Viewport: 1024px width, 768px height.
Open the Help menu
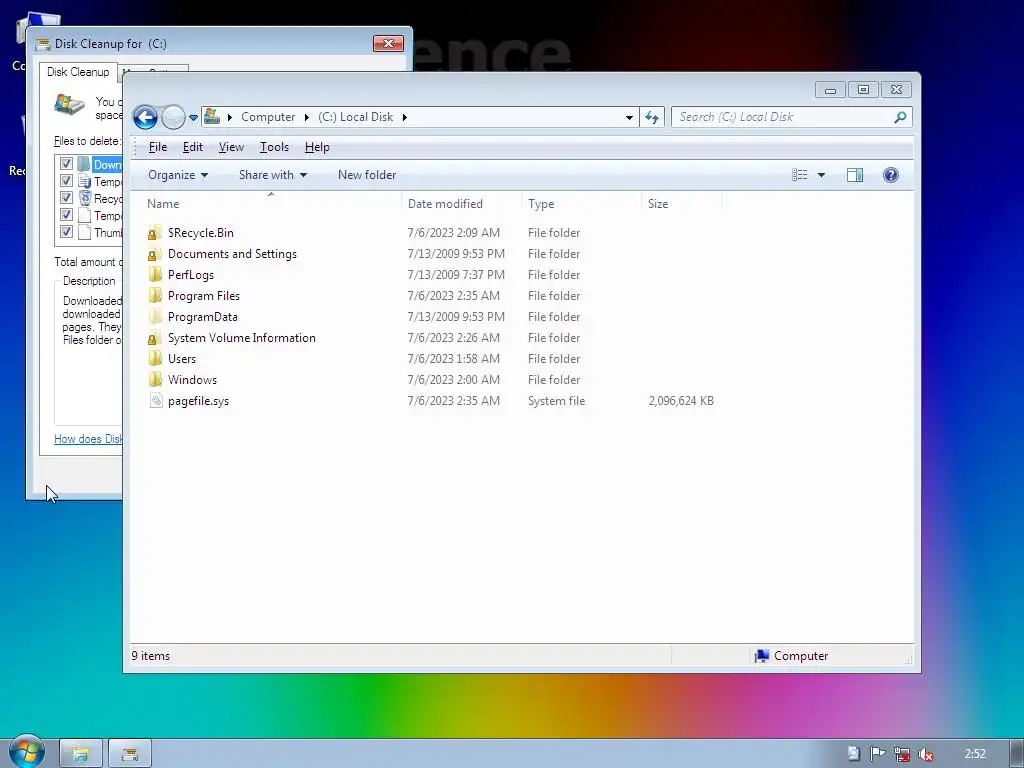[317, 147]
